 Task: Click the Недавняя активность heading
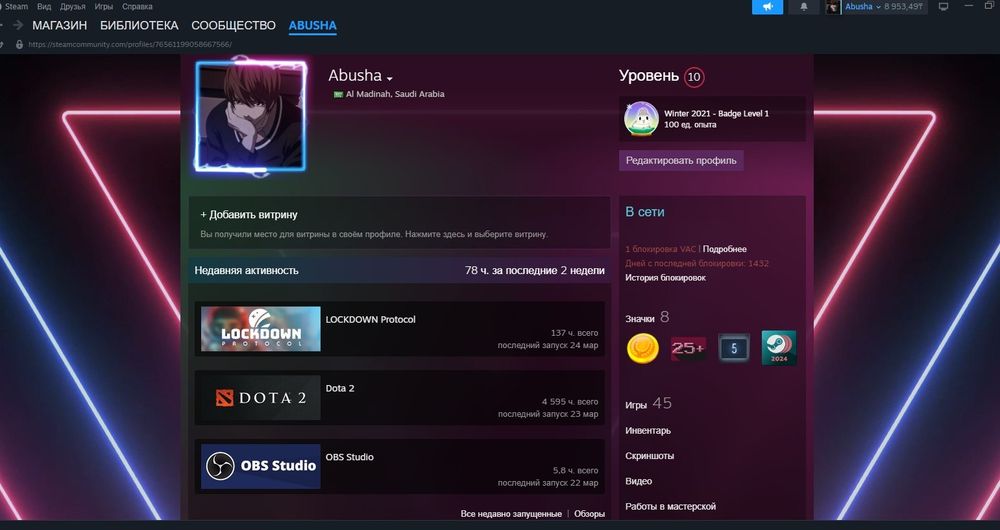(x=246, y=270)
